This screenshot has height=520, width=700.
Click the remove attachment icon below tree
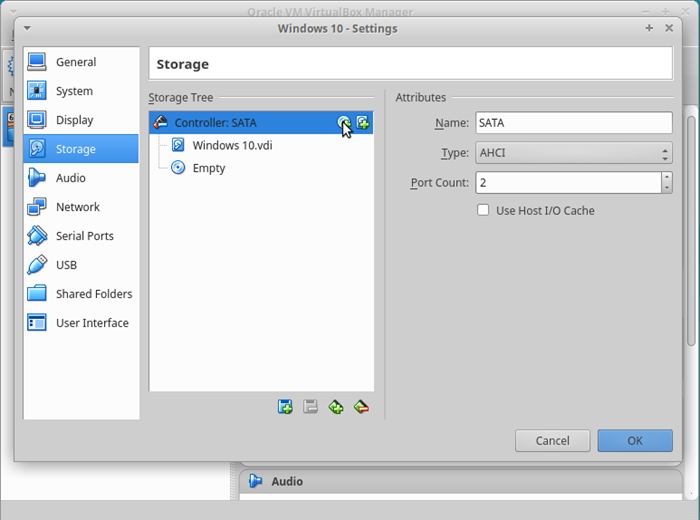[x=310, y=407]
